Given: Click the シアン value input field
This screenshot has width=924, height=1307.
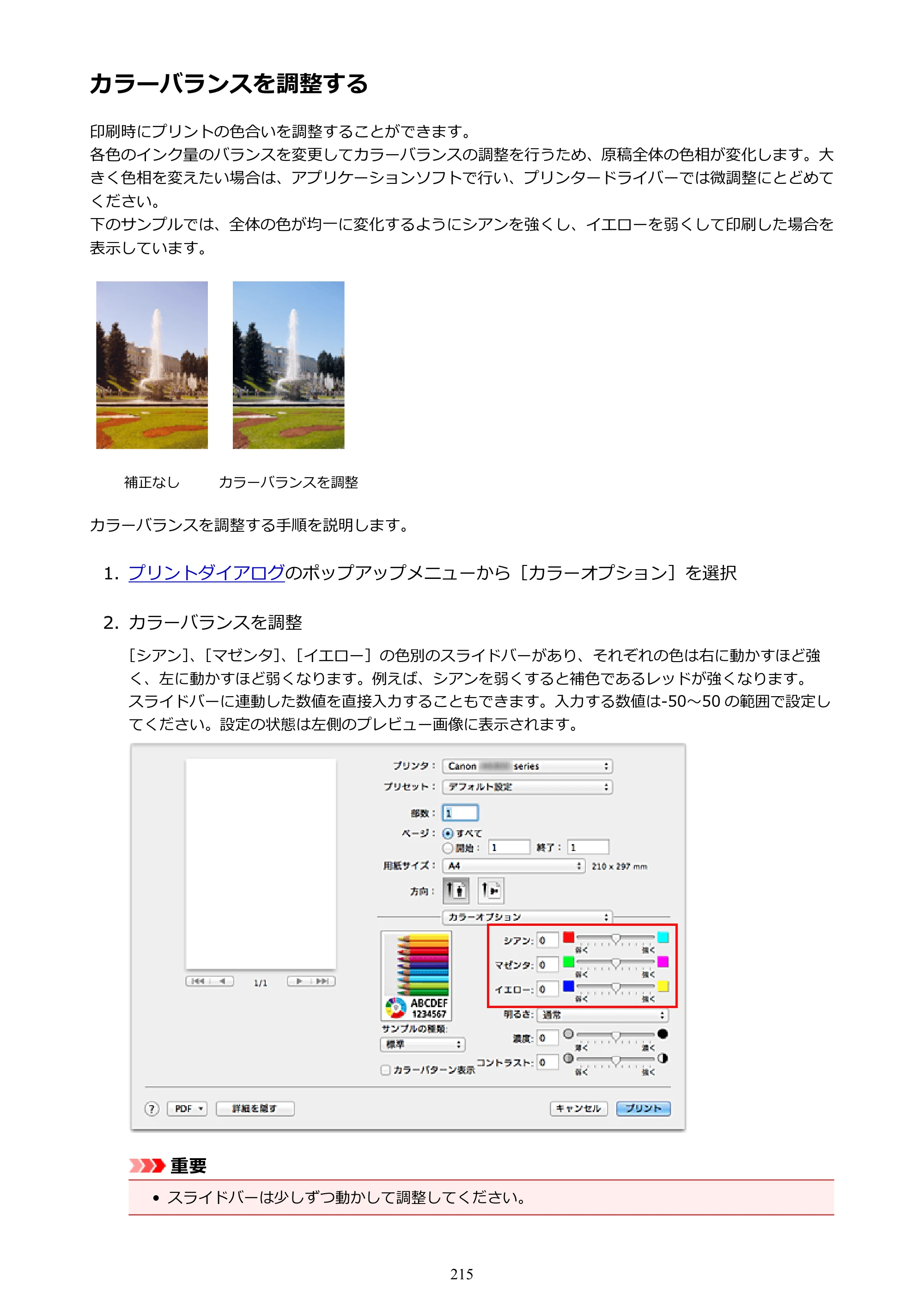Looking at the screenshot, I should tap(547, 941).
